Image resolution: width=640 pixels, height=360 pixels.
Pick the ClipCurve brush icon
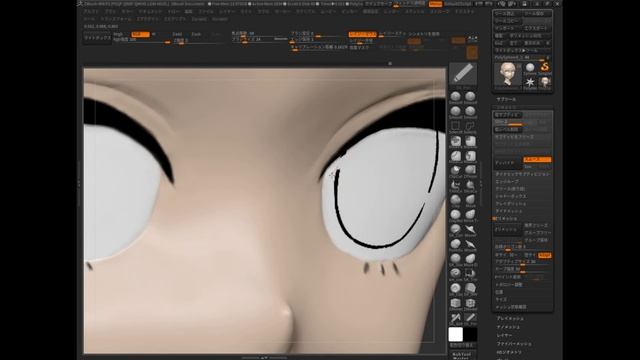click(456, 170)
